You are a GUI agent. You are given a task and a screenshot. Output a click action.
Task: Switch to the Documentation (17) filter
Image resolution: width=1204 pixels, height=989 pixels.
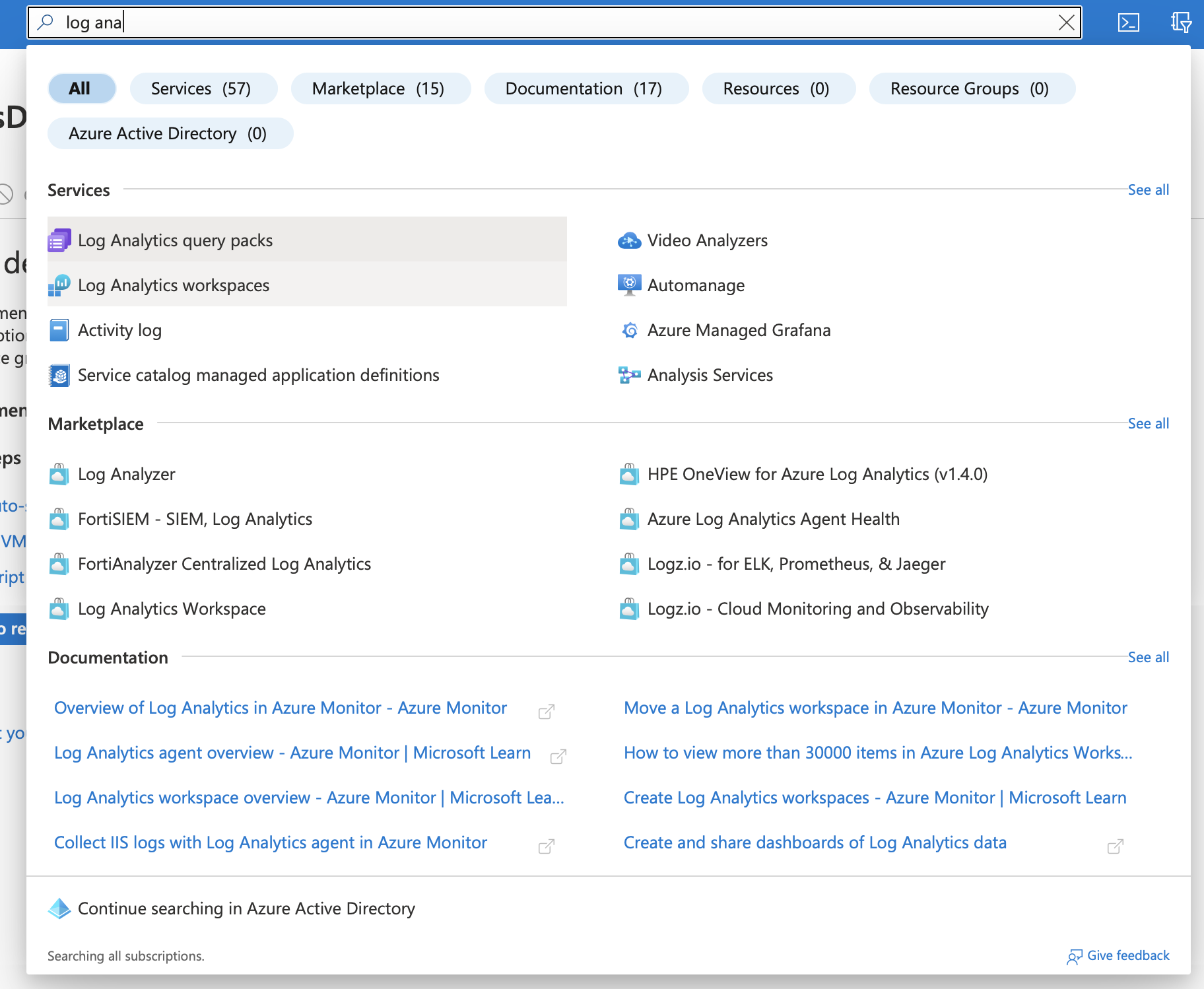[x=586, y=88]
